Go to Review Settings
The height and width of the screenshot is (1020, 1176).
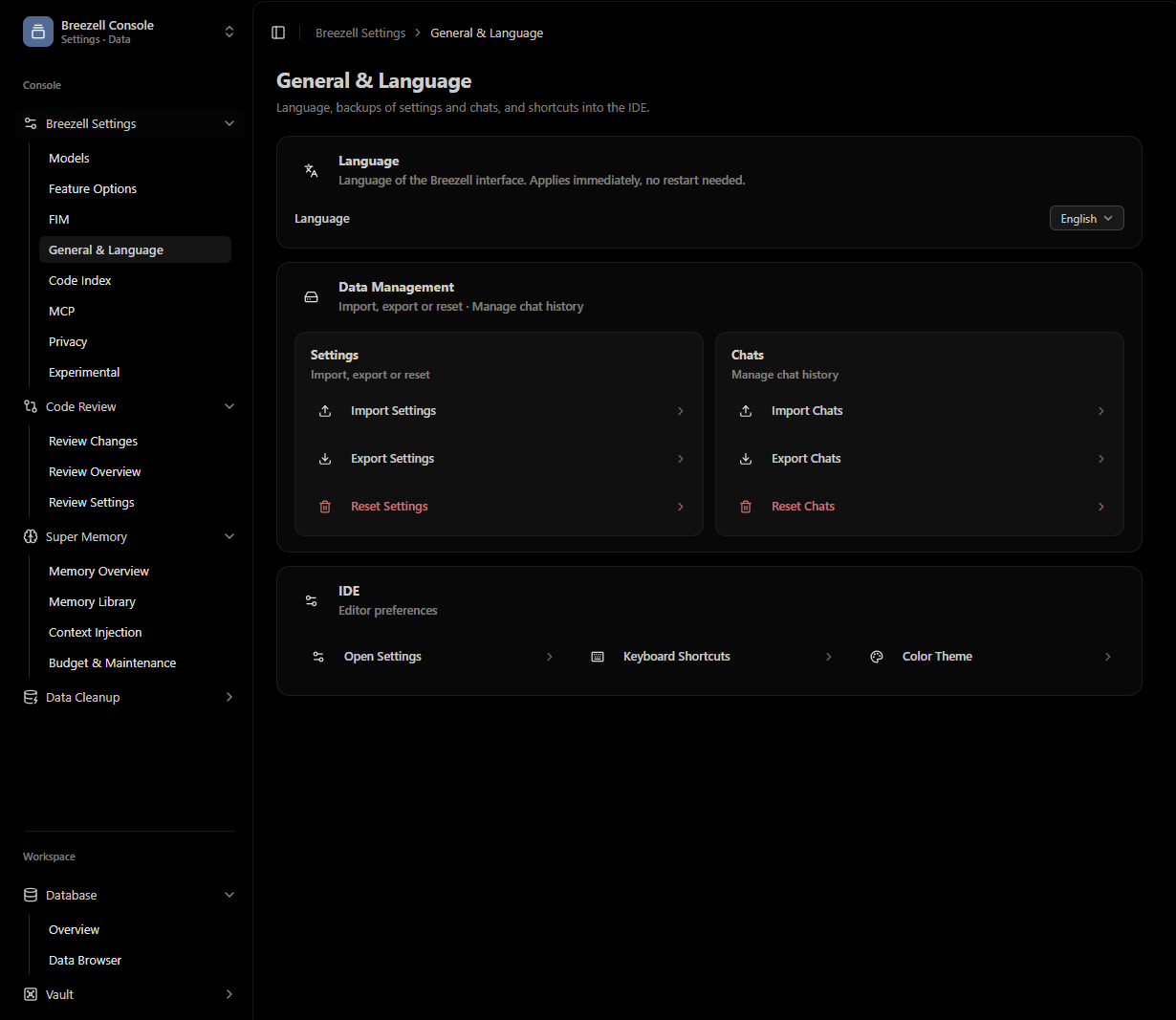pyautogui.click(x=135, y=502)
